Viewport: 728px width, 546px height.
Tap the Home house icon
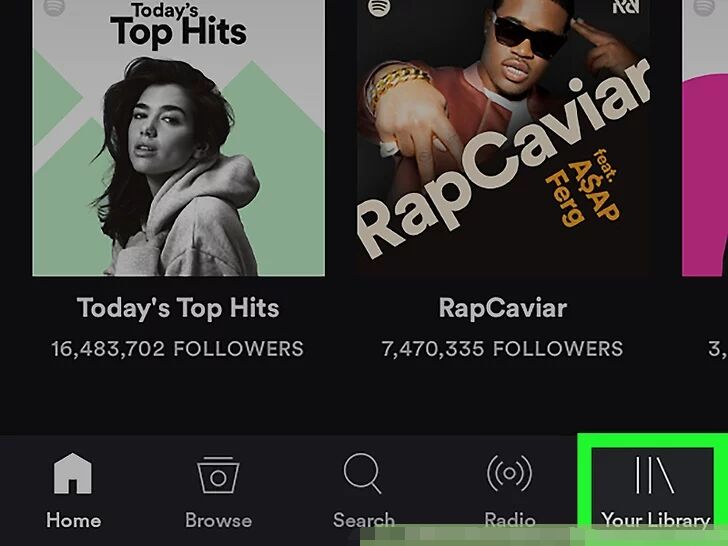coord(73,474)
